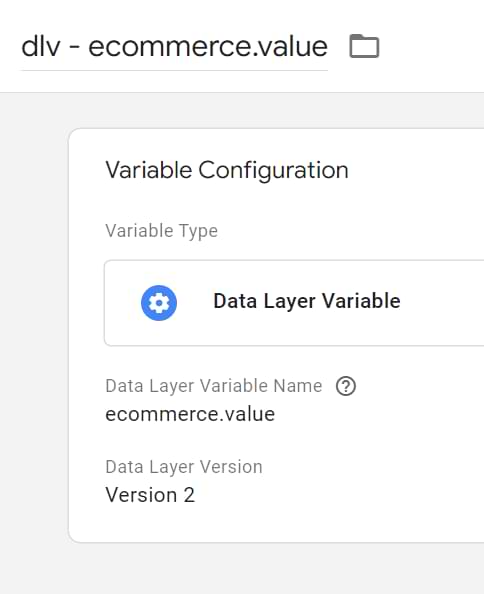Click the 'Variable Configuration' heading
The height and width of the screenshot is (594, 484).
tap(227, 170)
